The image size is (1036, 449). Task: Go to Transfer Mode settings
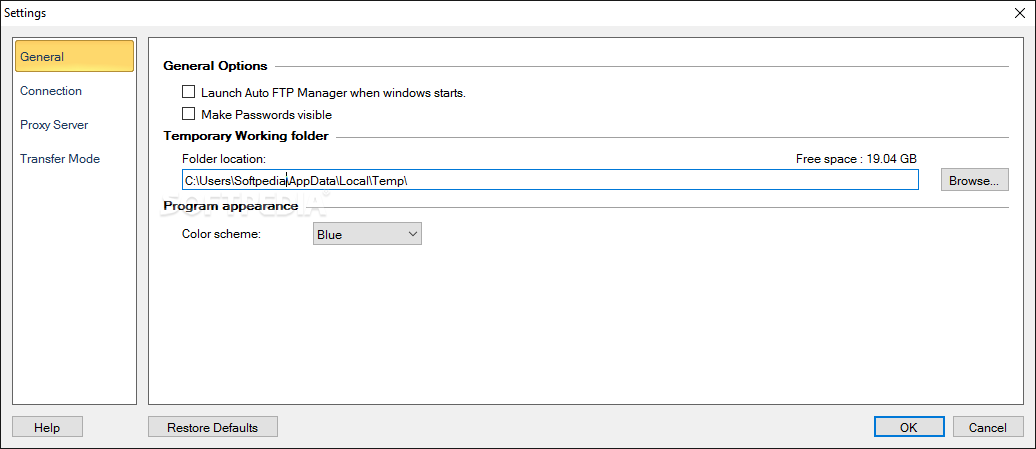(60, 159)
